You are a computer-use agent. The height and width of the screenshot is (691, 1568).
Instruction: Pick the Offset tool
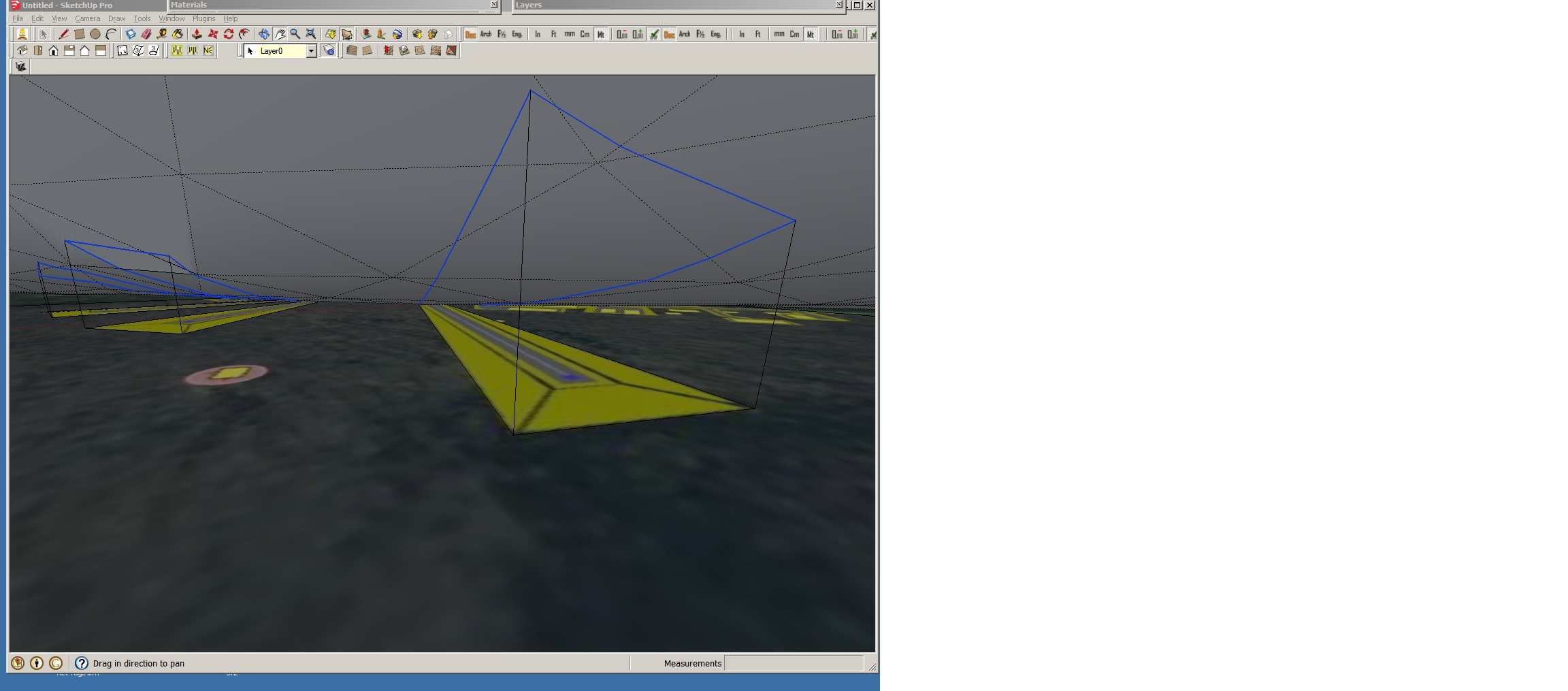pos(244,34)
